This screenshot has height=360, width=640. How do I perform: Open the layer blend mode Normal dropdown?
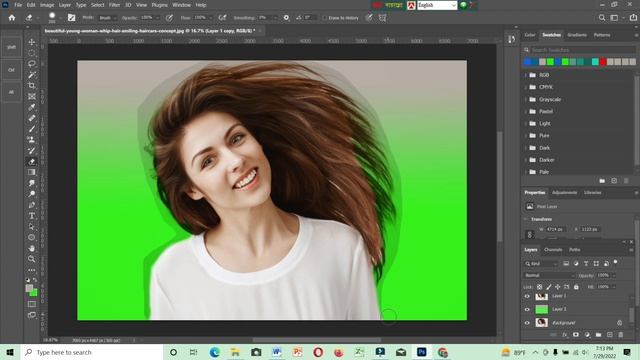pos(549,276)
